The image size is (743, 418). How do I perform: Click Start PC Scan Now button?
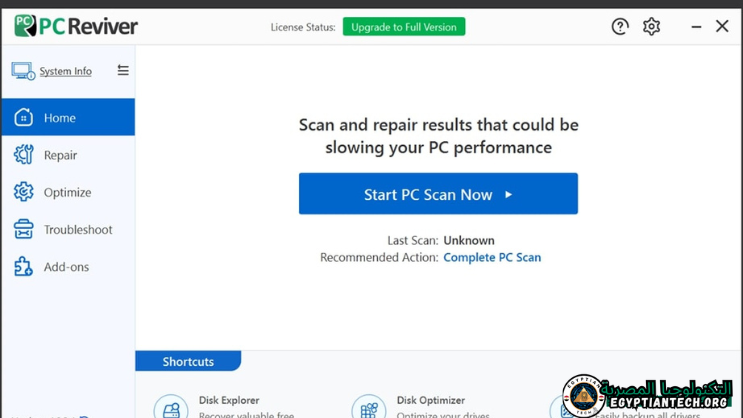pyautogui.click(x=438, y=193)
